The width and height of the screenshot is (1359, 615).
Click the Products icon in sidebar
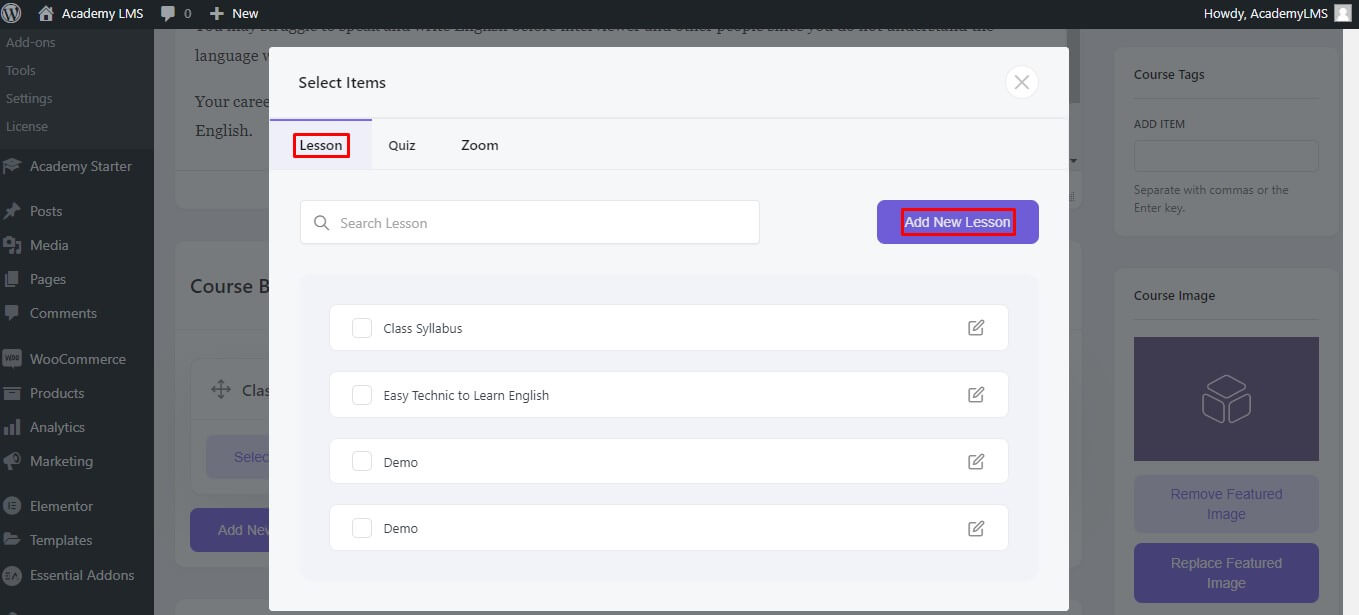coord(12,393)
